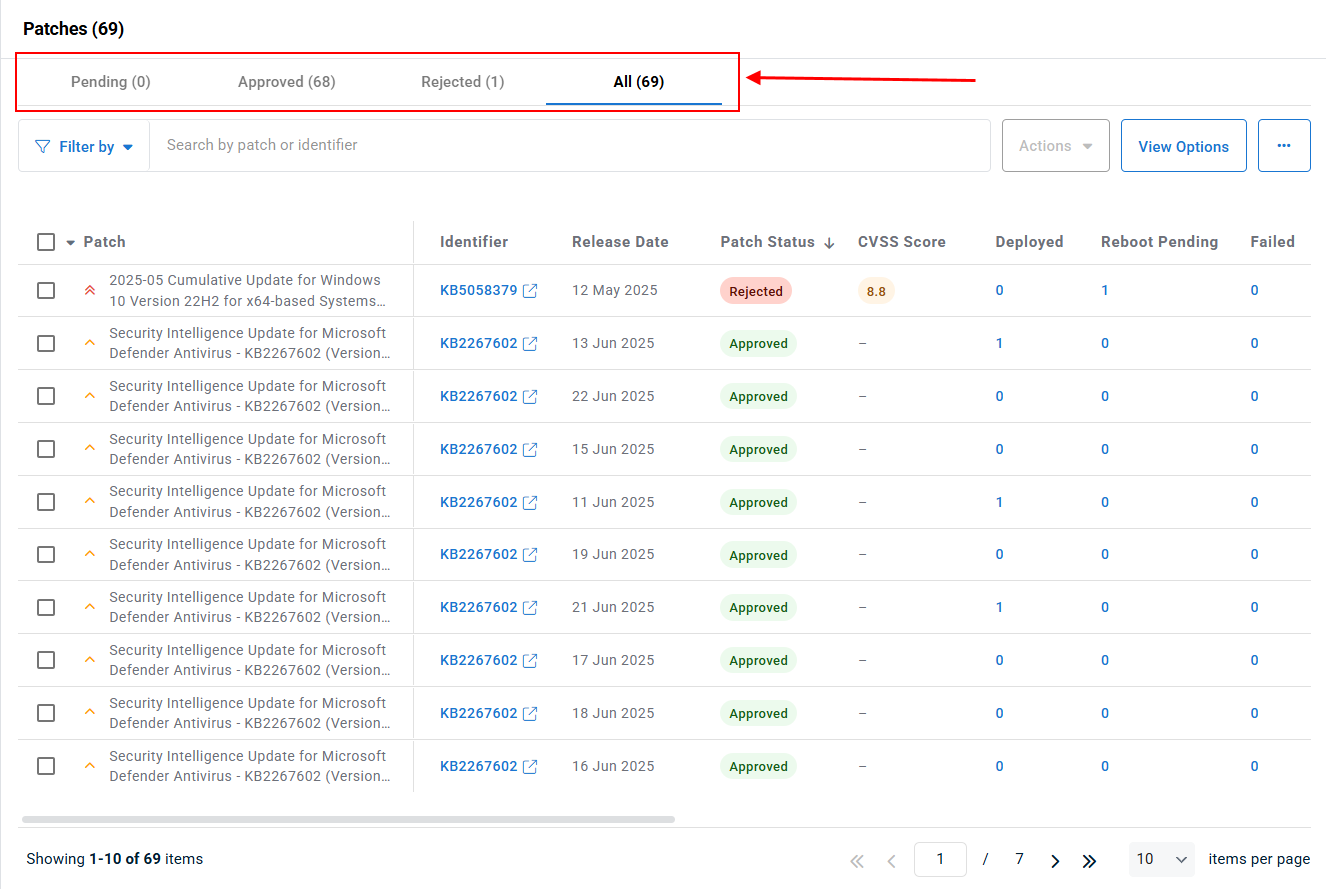This screenshot has width=1326, height=889.
Task: Tick checkbox of 11 Jun 2025 patch row
Action: pyautogui.click(x=46, y=502)
